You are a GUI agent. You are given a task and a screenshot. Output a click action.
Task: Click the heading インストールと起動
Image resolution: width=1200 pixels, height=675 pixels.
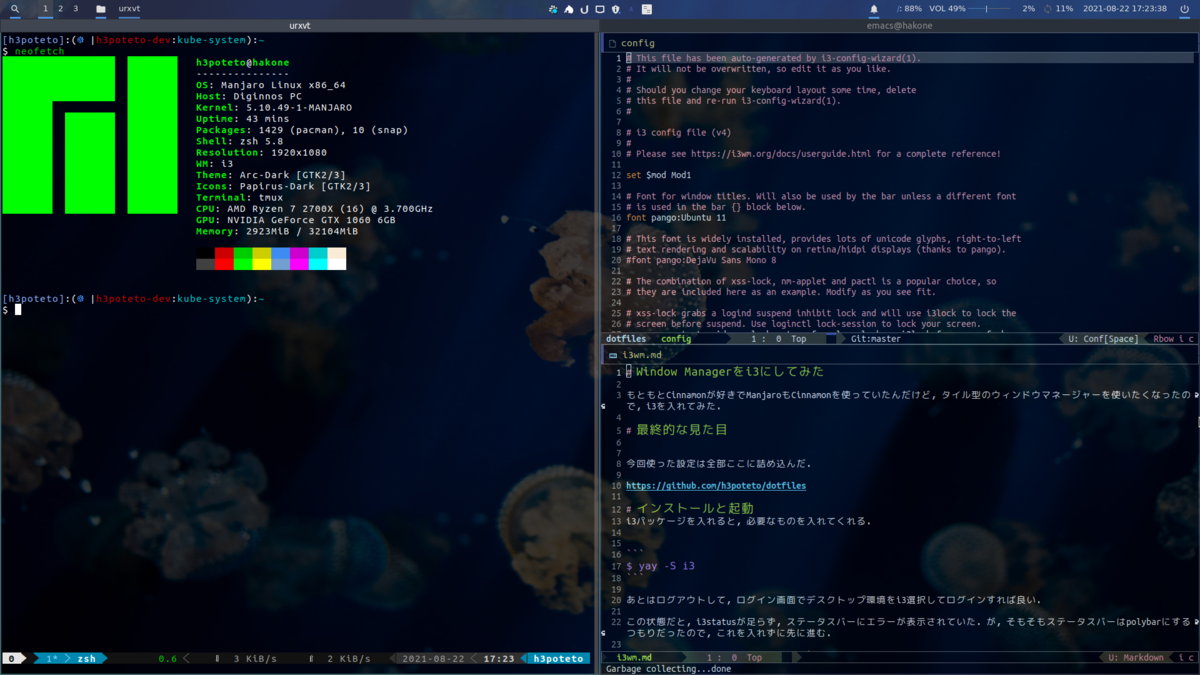695,508
